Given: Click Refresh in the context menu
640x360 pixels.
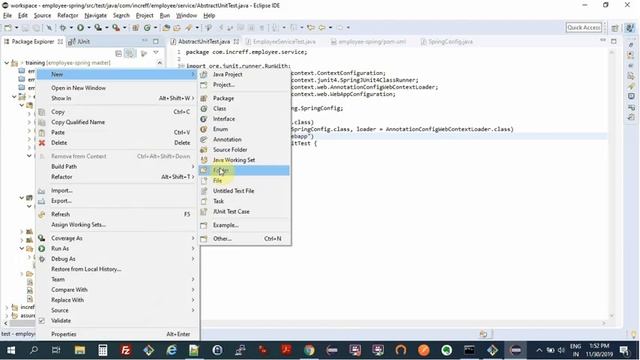Looking at the screenshot, I should point(118,214).
